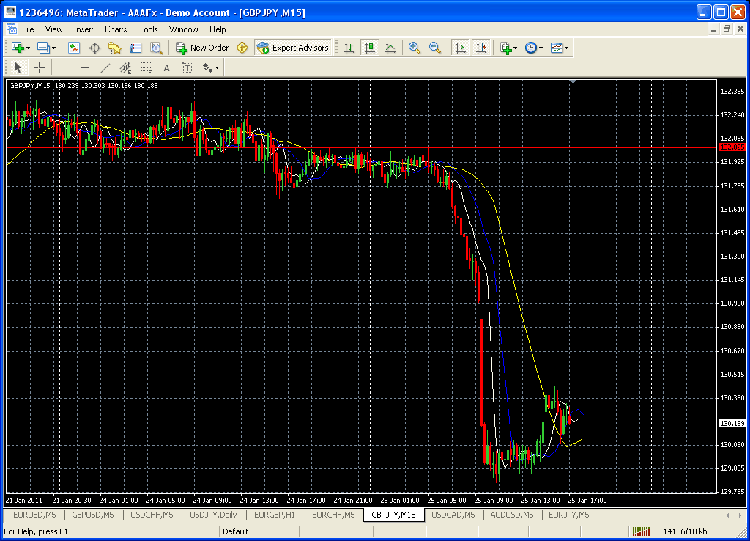750x541 pixels.
Task: Click the New Order button
Action: click(203, 48)
